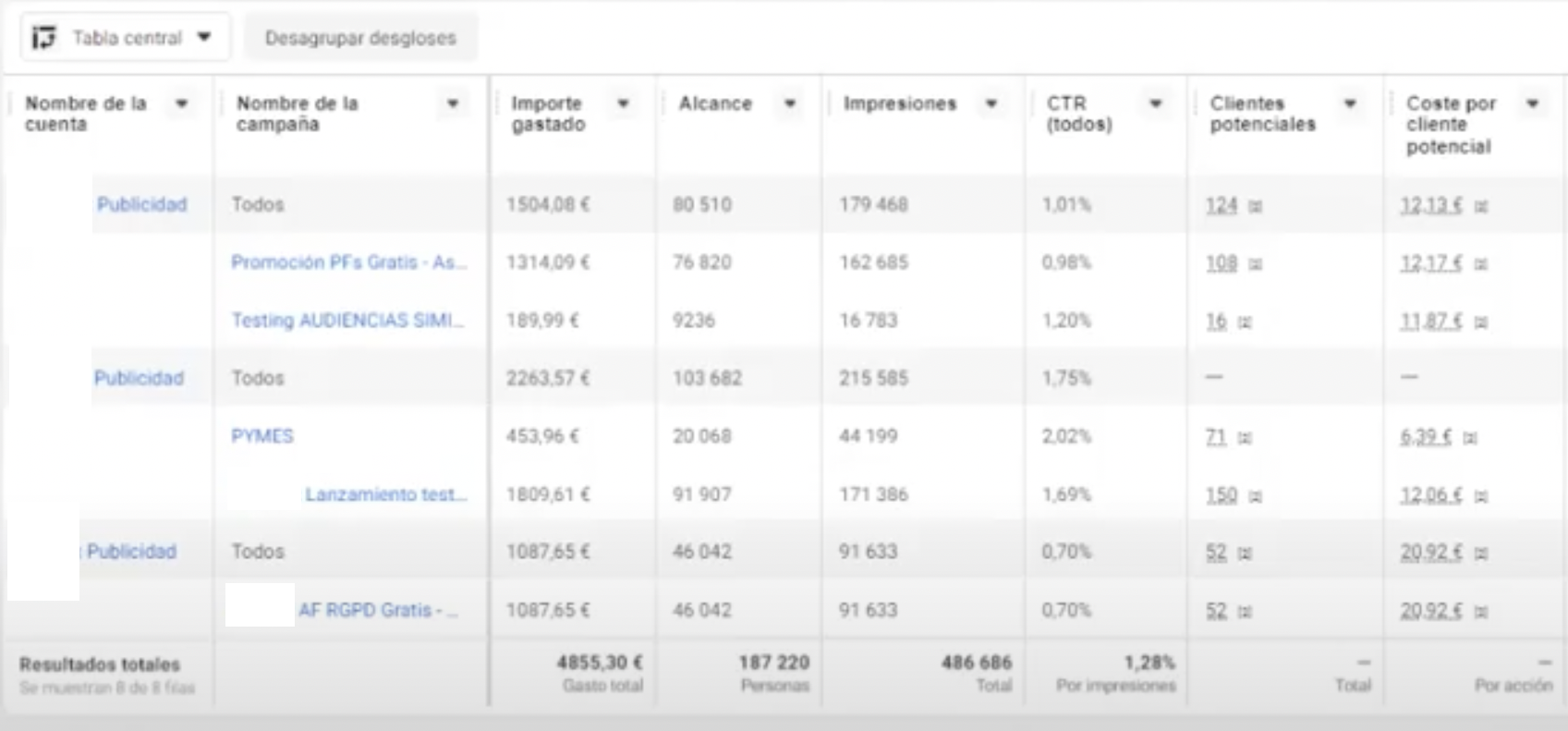This screenshot has height=731, width=1568.
Task: Open the Nombre de la campaña dropdown arrow
Action: coord(453,104)
